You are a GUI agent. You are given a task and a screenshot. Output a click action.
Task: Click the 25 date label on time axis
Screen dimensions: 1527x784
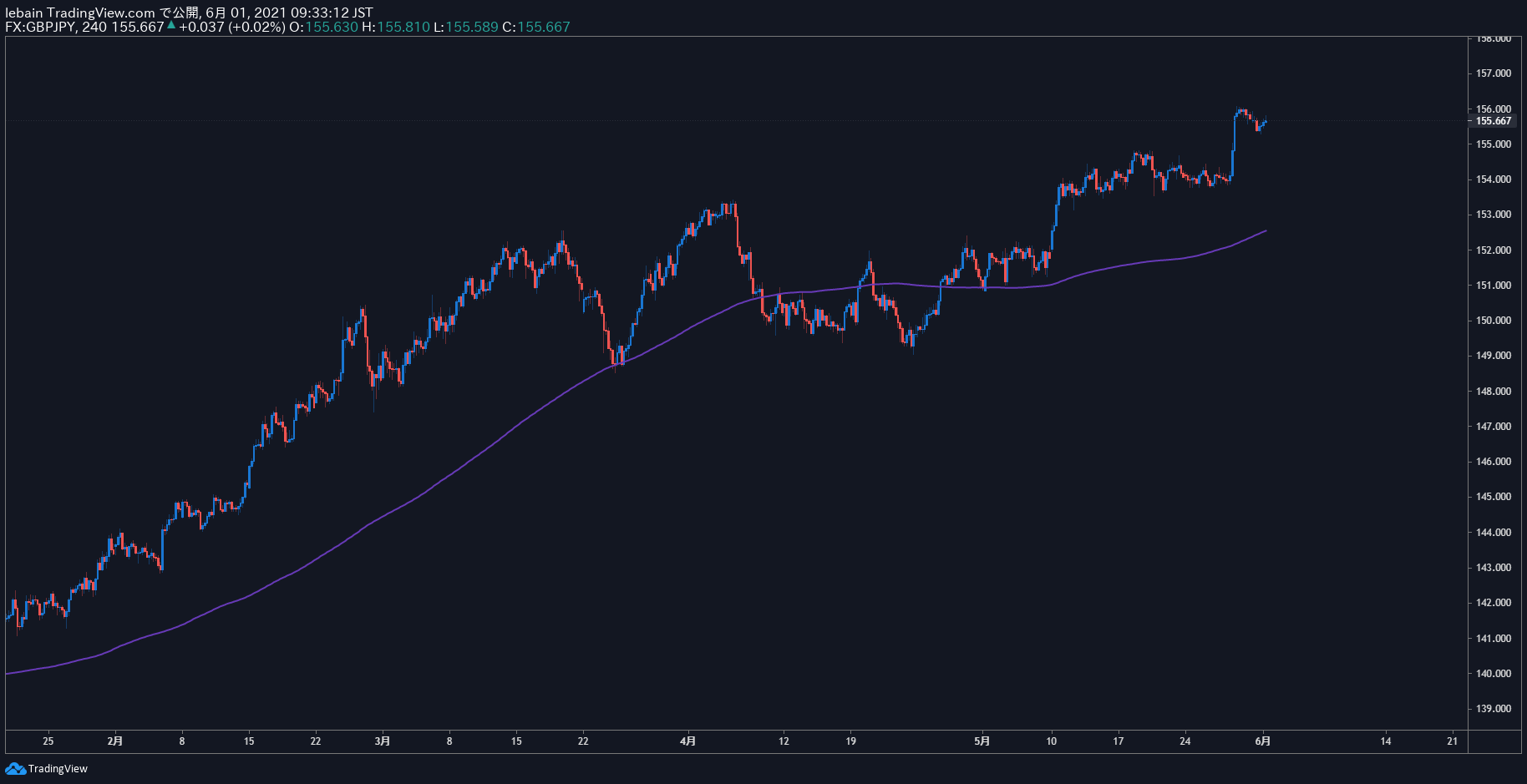(48, 741)
